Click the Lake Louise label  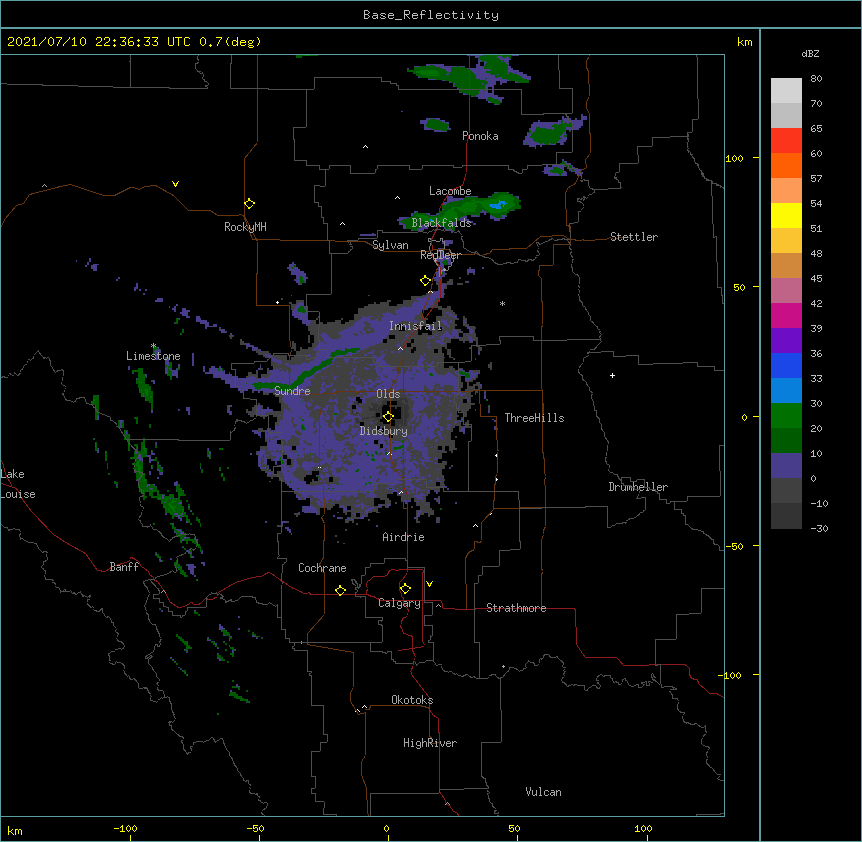16,484
